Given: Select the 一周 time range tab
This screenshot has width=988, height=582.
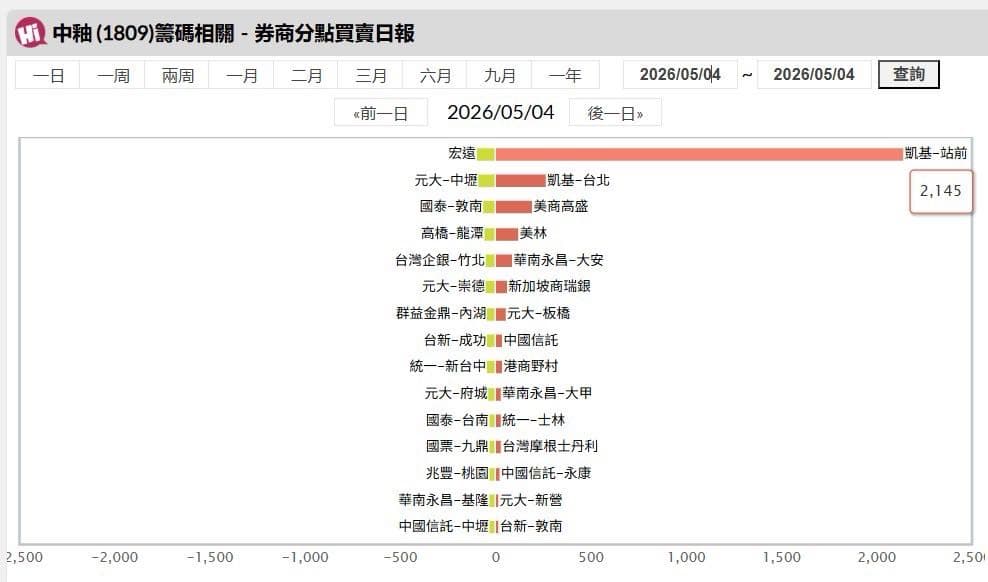Looking at the screenshot, I should click(113, 76).
